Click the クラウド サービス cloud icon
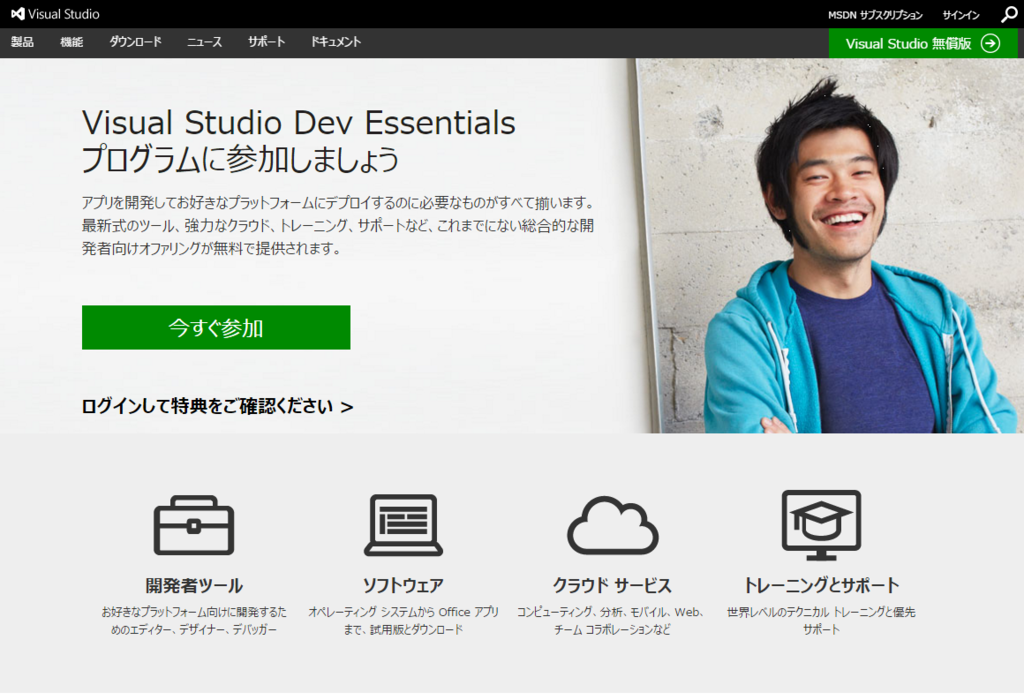Image resolution: width=1024 pixels, height=700 pixels. tap(613, 526)
